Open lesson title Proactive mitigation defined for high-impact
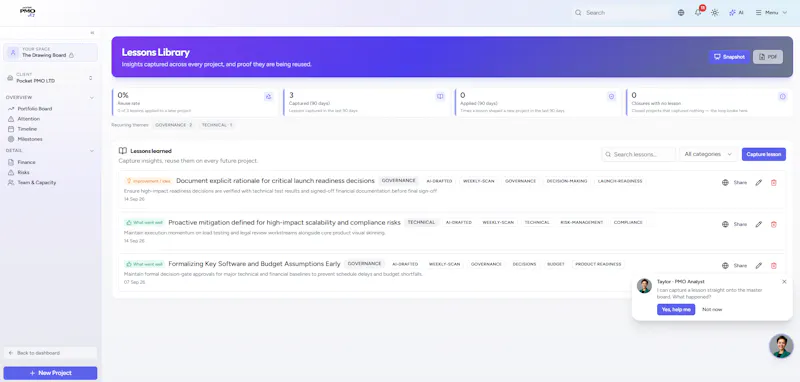The height and width of the screenshot is (382, 800). pos(284,222)
